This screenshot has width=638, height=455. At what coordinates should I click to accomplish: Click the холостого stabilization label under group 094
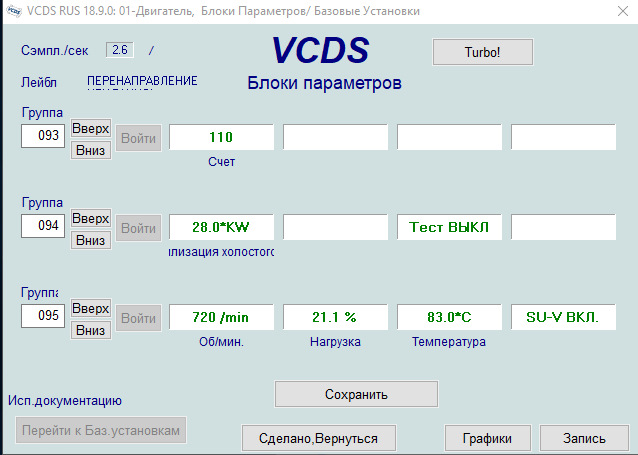pos(221,252)
